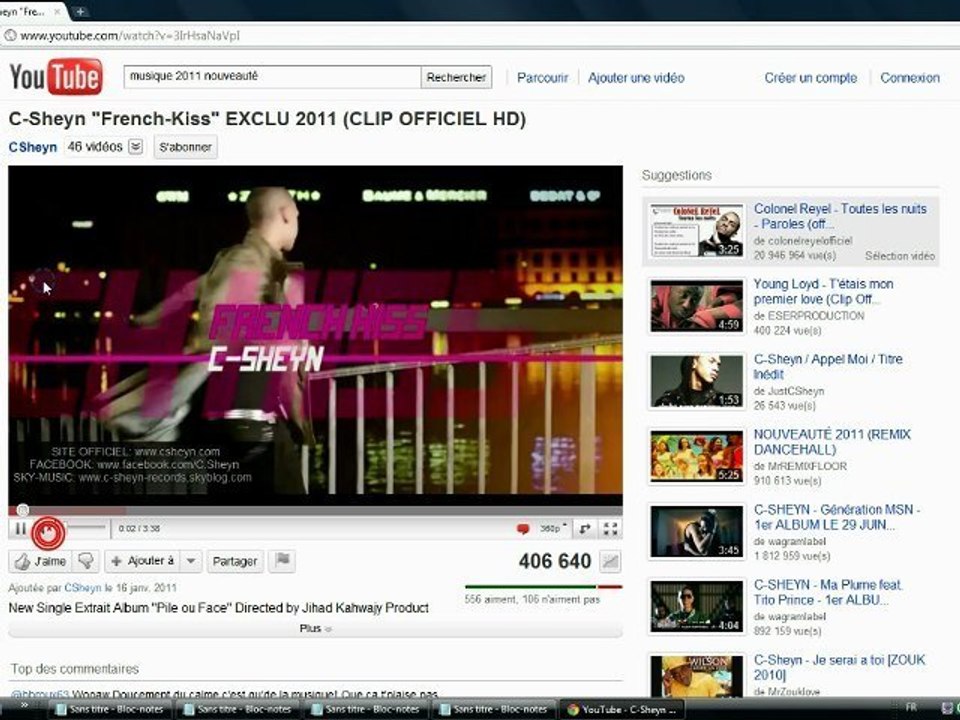
Task: Open NOUVEAUTÉ 2011 REMIX DANCEHALL thumbnail
Action: pos(697,456)
